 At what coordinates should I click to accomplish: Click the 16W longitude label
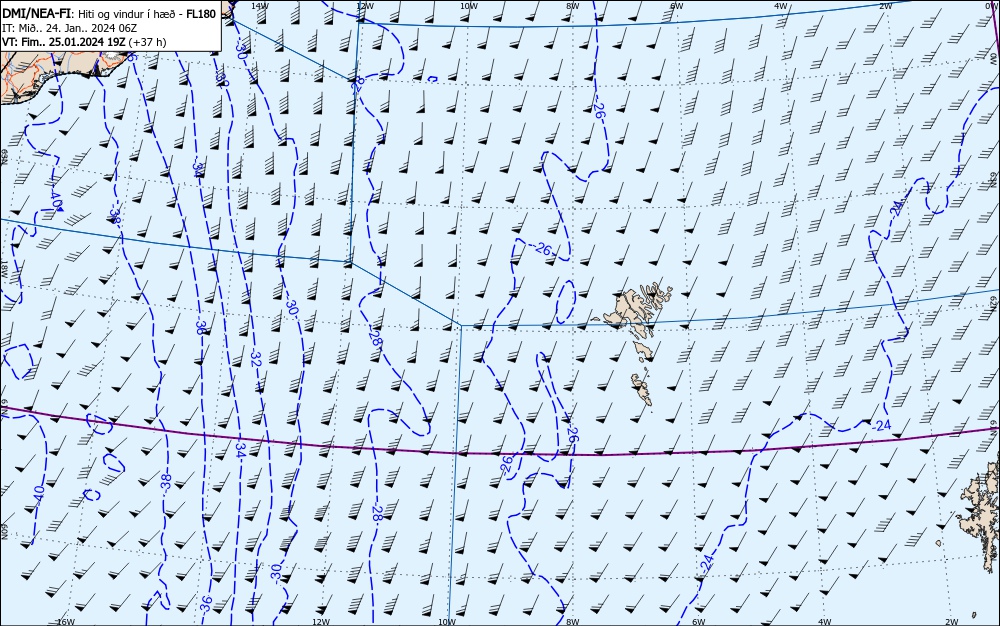click(x=66, y=622)
